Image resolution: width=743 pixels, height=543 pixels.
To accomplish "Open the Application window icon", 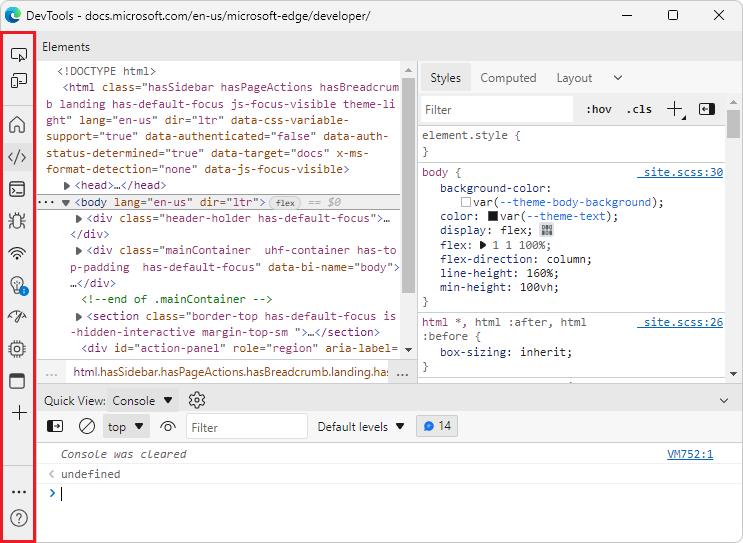I will click(18, 381).
